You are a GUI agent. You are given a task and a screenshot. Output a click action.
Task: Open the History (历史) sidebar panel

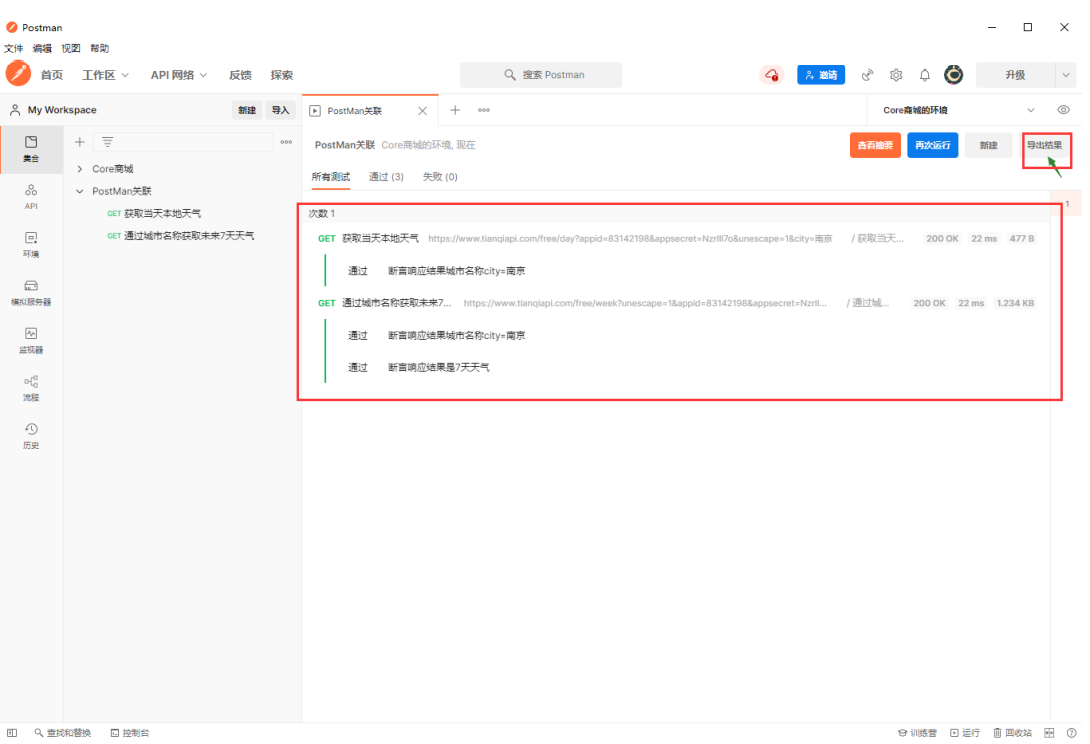coord(31,437)
